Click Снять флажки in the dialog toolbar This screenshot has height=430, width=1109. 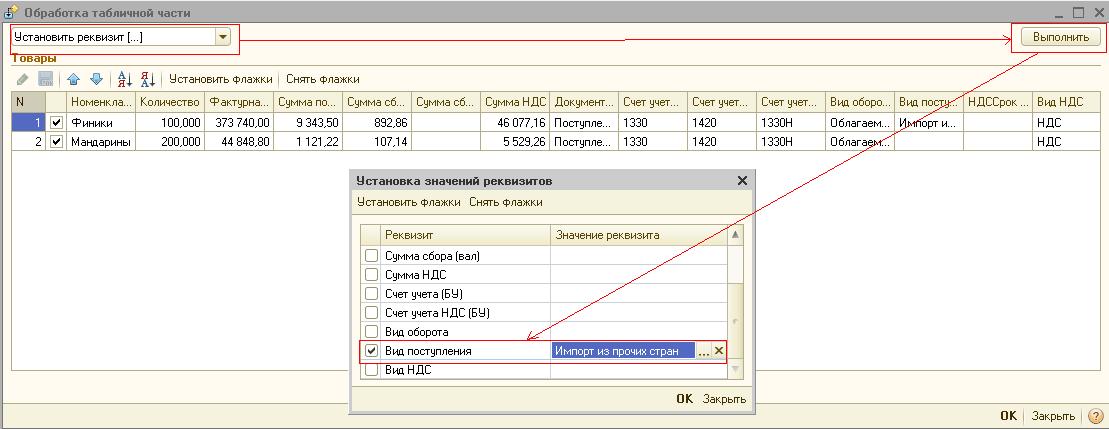(505, 202)
